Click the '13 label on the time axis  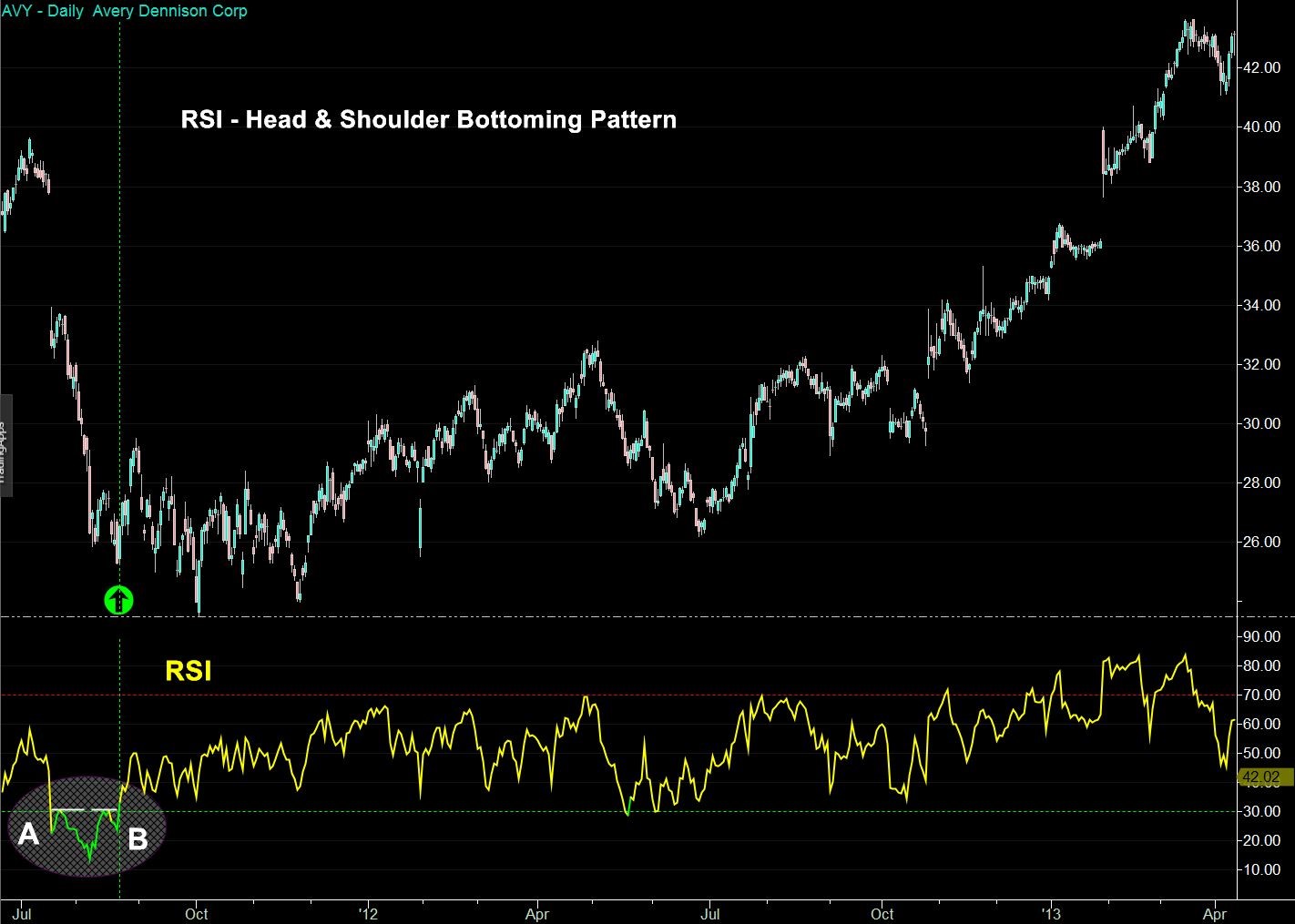(1053, 914)
